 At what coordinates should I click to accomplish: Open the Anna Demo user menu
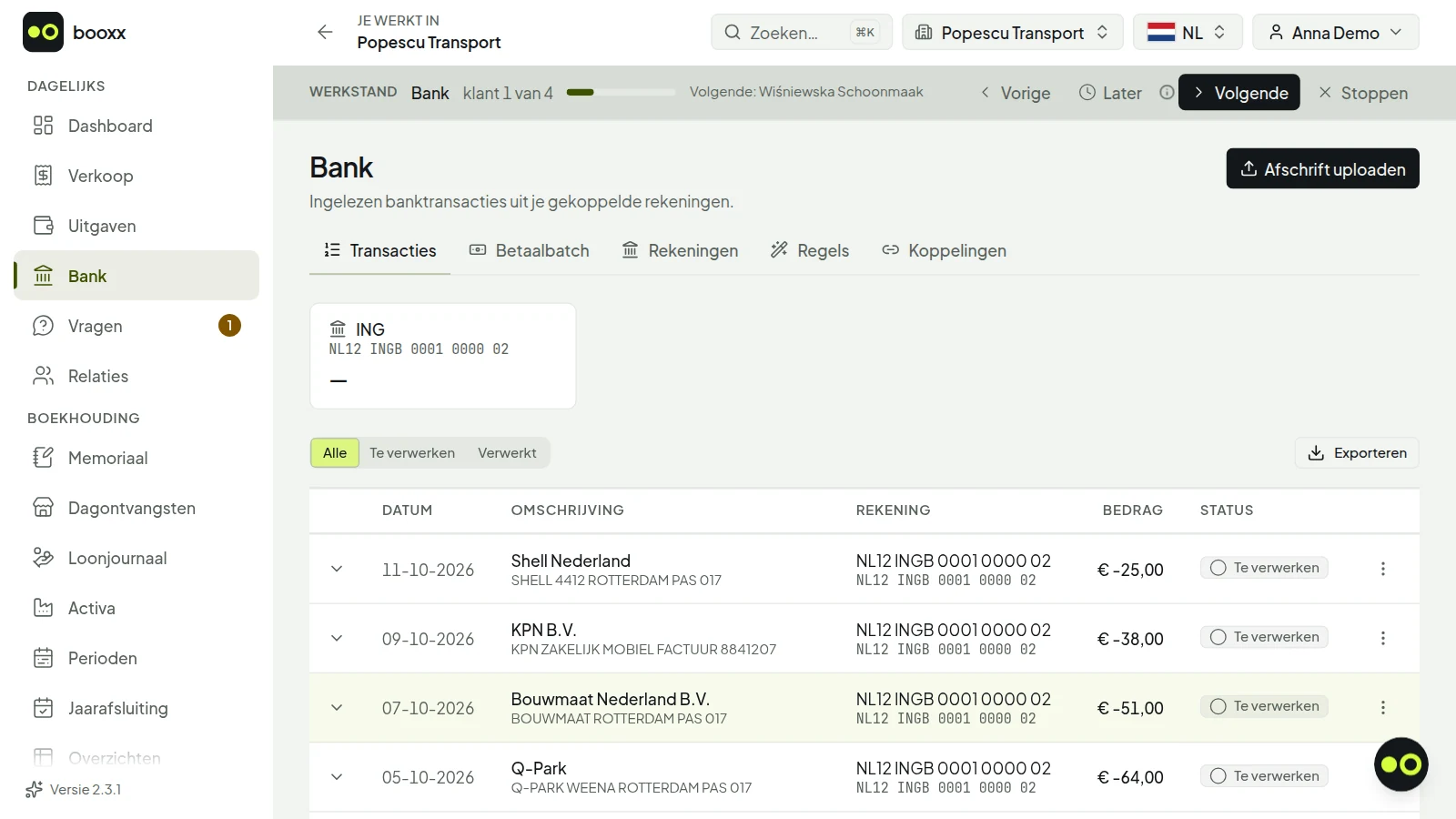tap(1335, 32)
